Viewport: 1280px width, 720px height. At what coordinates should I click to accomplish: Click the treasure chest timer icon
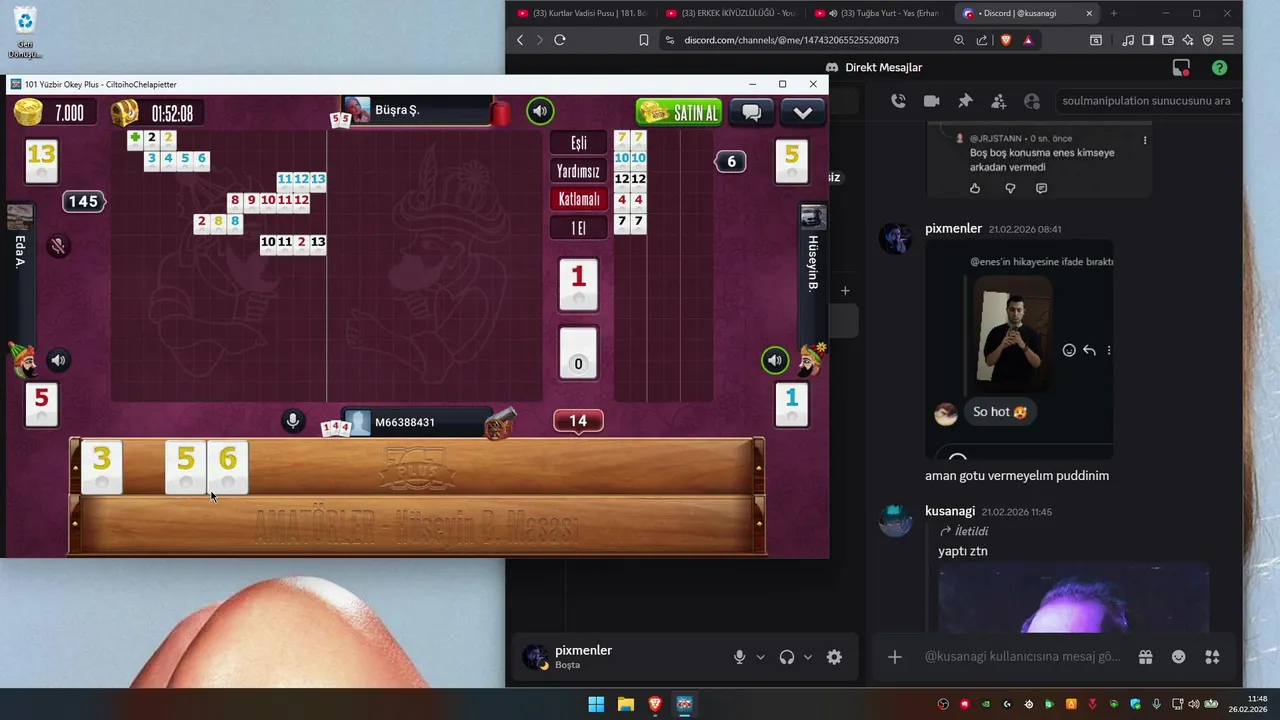[125, 112]
